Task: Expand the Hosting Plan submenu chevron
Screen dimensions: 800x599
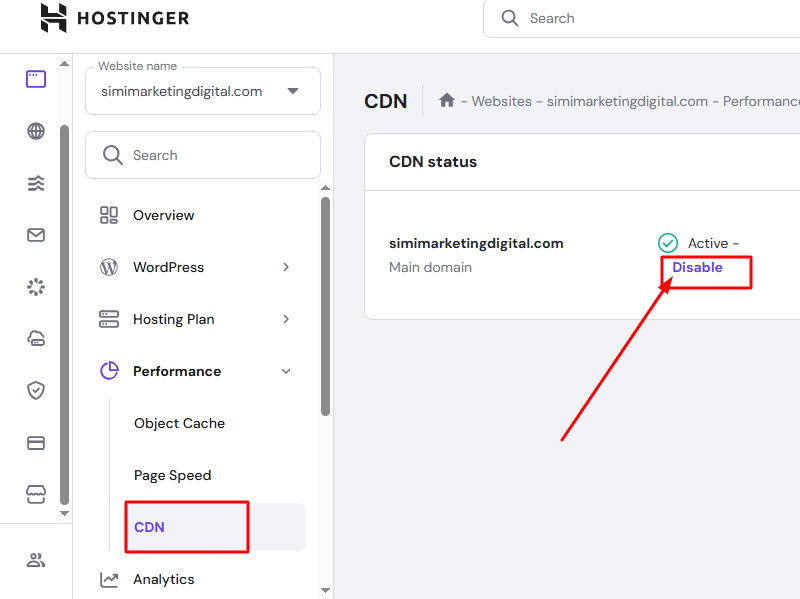Action: 286,319
